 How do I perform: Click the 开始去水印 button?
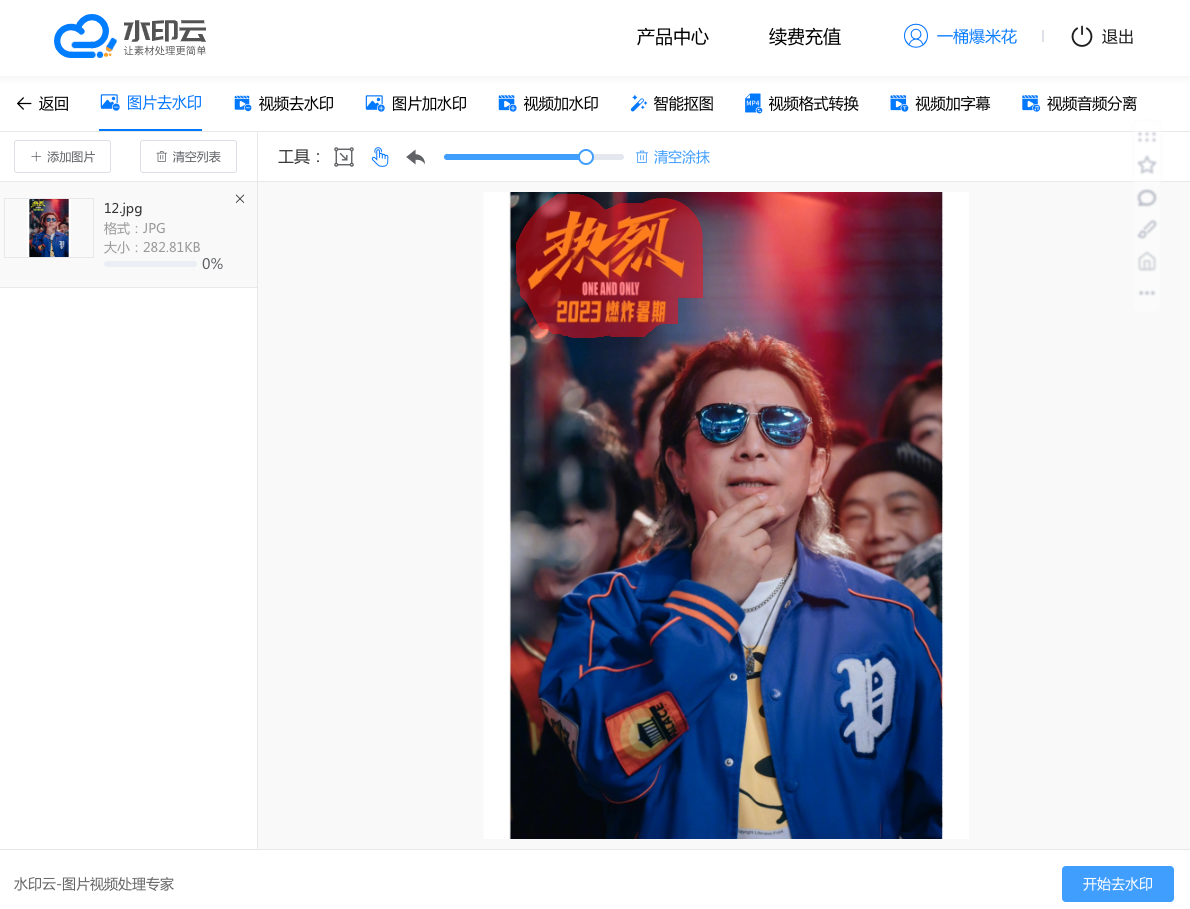coord(1117,884)
